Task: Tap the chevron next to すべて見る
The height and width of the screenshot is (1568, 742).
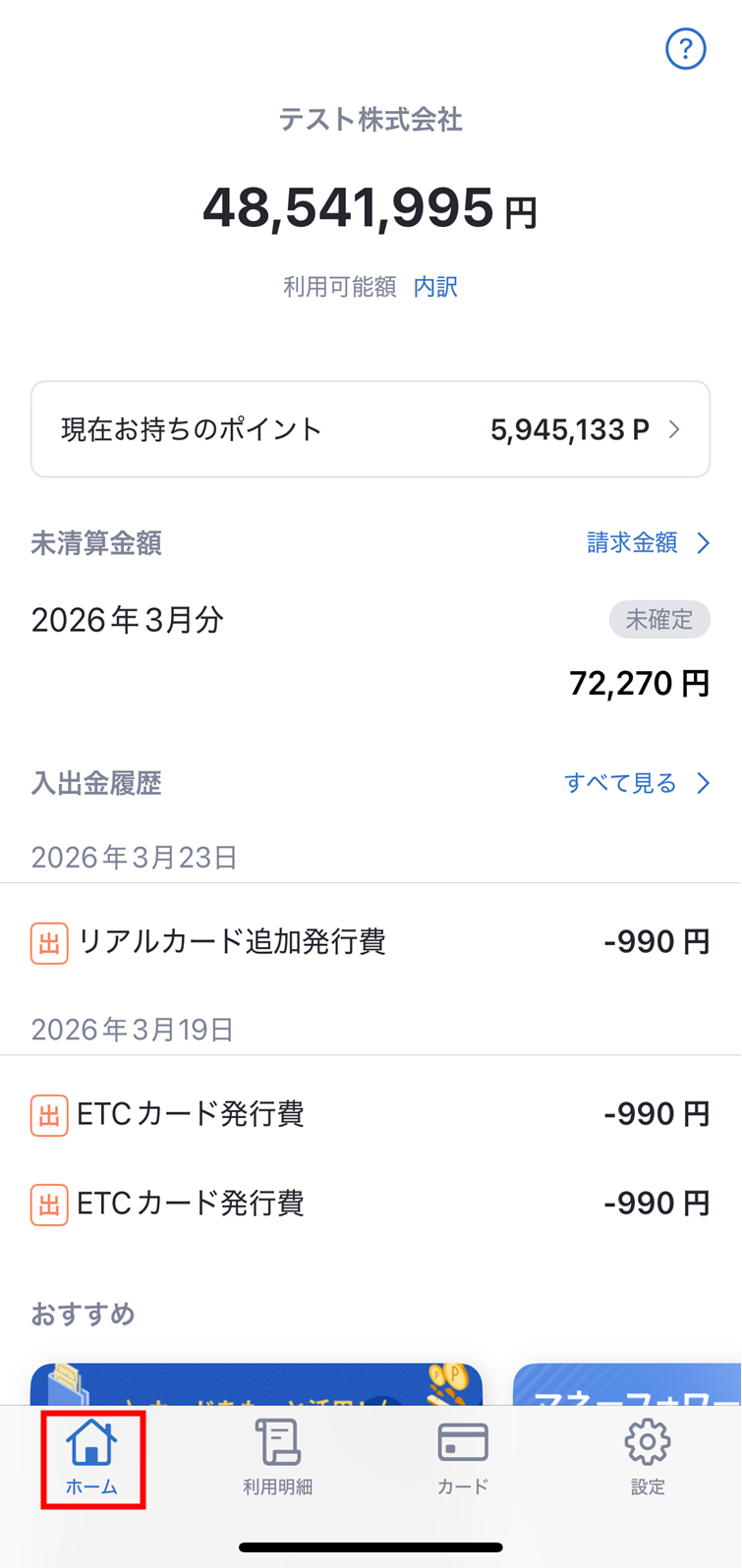Action: click(x=703, y=783)
